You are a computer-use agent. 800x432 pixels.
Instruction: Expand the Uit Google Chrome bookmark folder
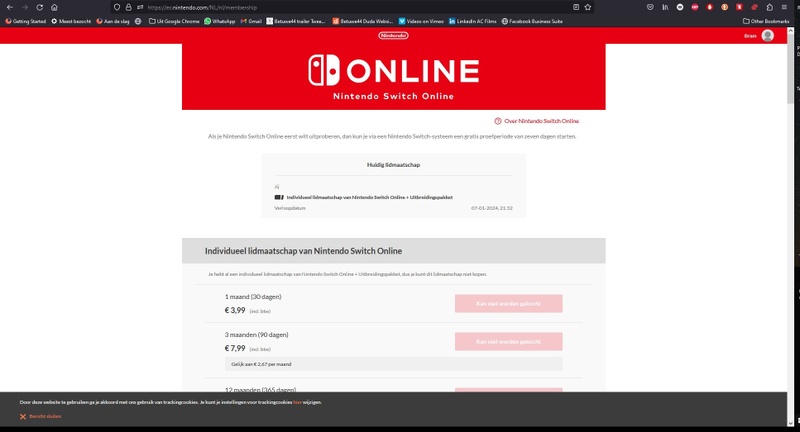coord(174,21)
